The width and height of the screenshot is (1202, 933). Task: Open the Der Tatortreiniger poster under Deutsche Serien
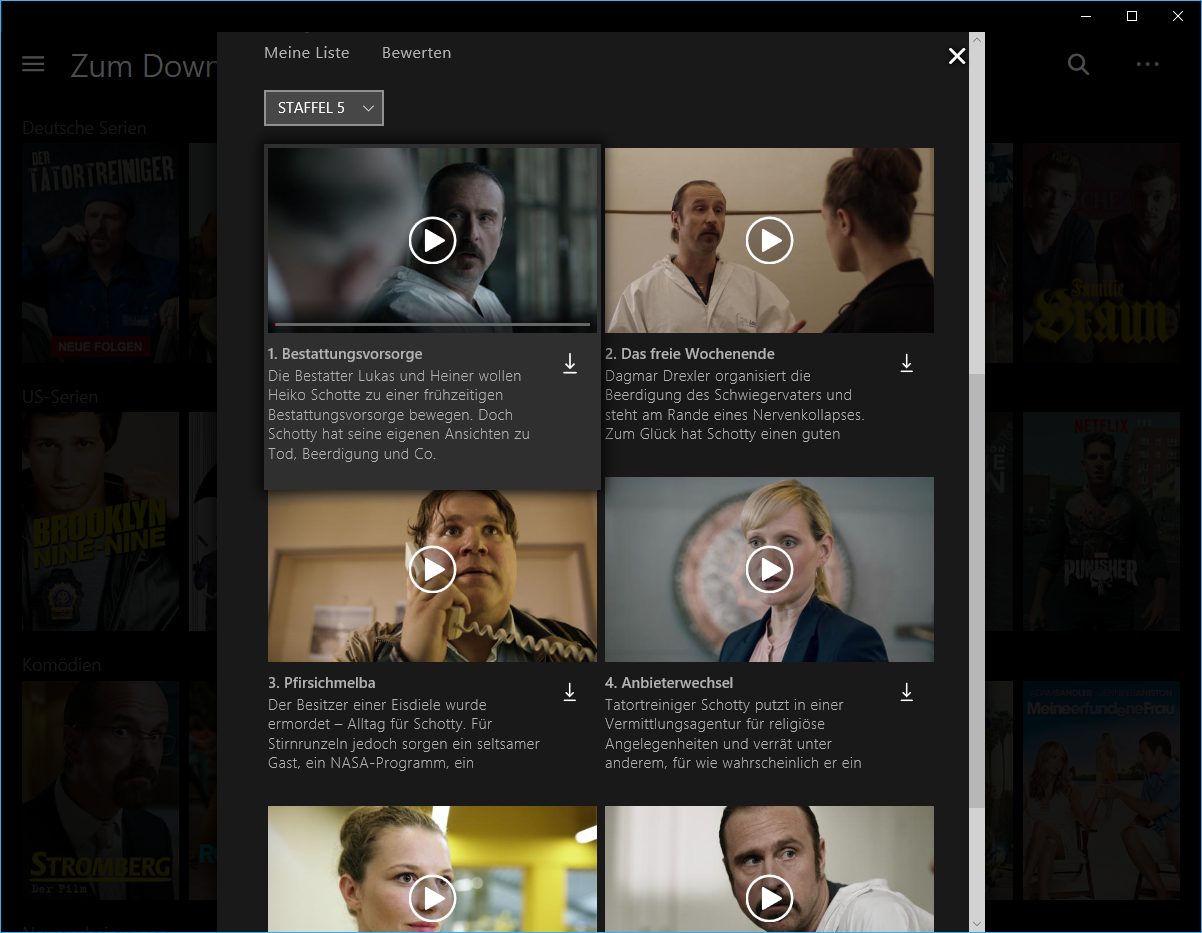pos(100,253)
